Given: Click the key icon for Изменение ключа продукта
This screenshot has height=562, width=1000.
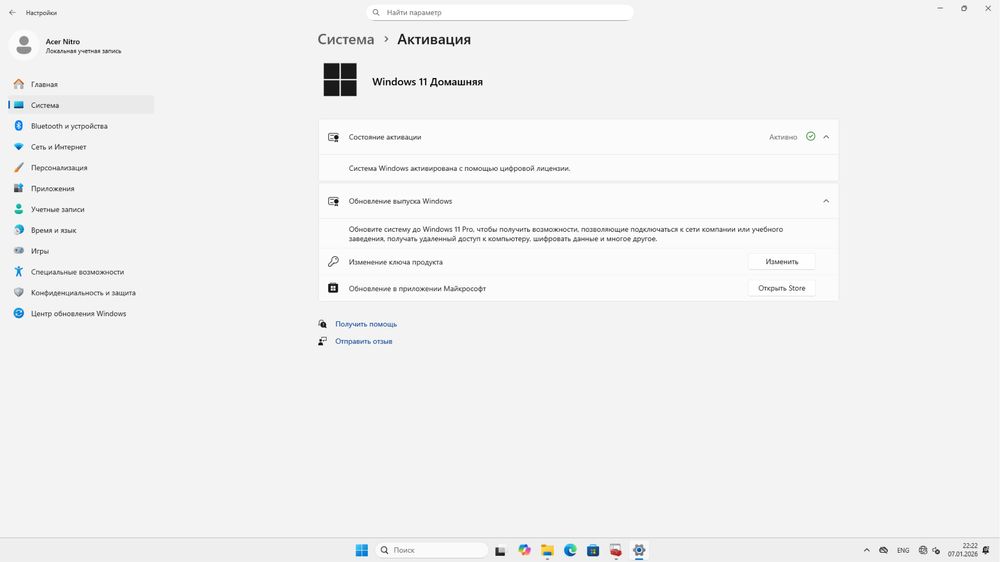Looking at the screenshot, I should [333, 262].
